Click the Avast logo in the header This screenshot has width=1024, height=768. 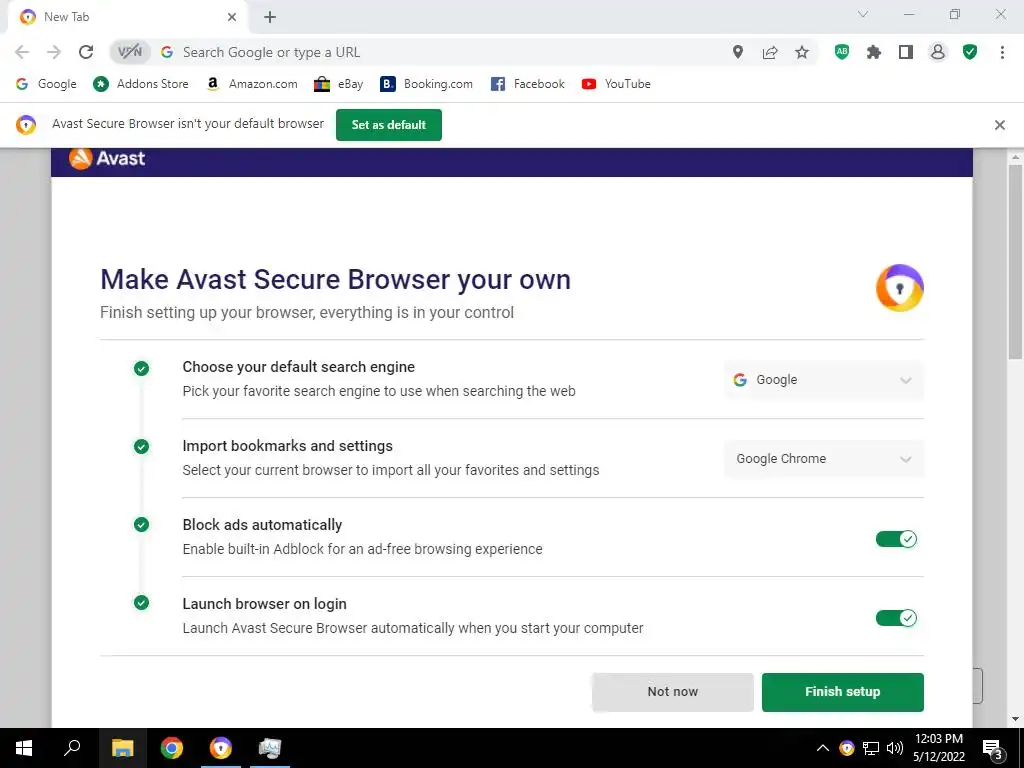point(107,159)
